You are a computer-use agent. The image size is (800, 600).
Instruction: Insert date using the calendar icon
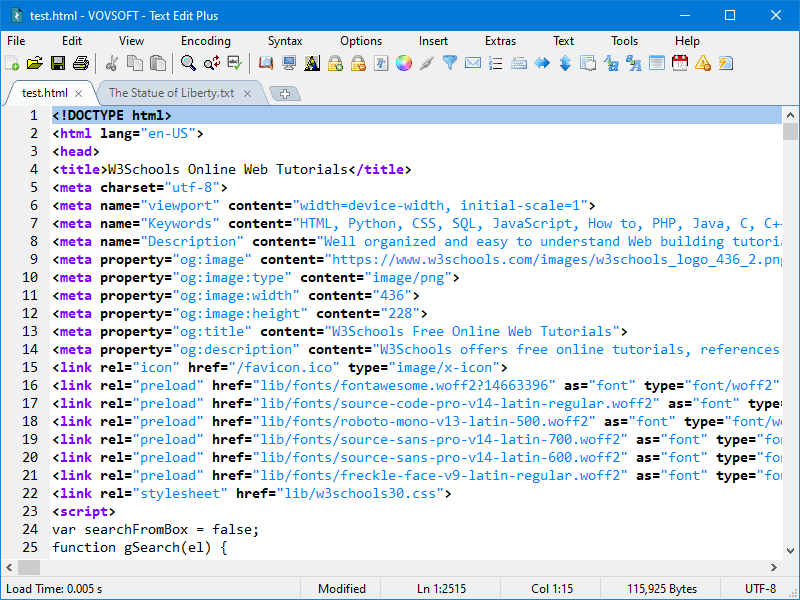[680, 63]
